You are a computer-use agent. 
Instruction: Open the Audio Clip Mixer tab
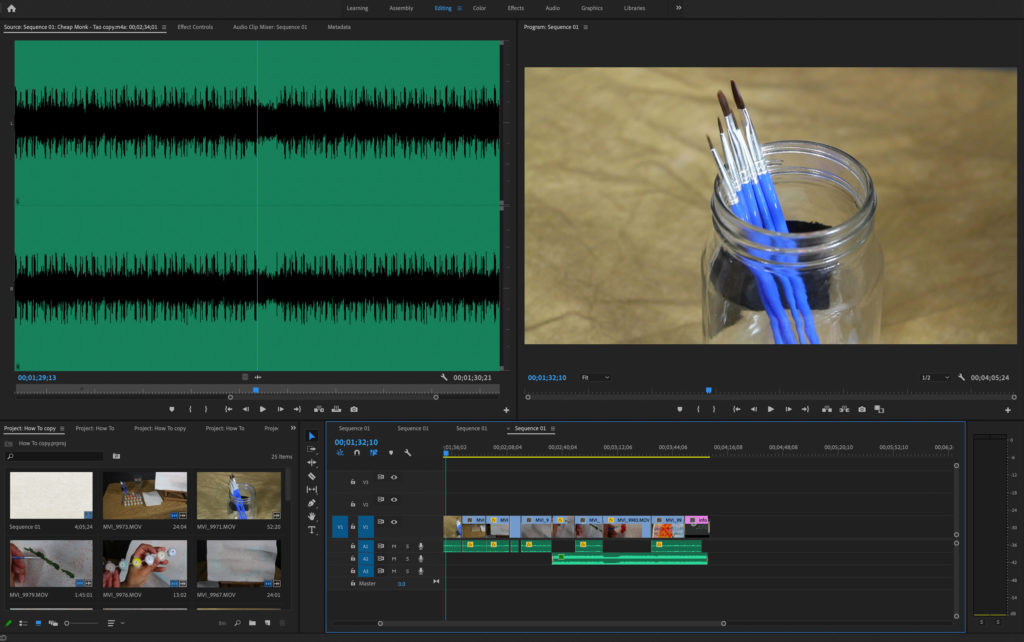(x=270, y=27)
